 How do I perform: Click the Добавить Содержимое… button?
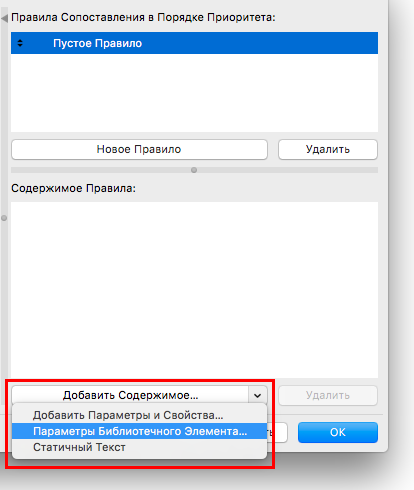[130, 395]
